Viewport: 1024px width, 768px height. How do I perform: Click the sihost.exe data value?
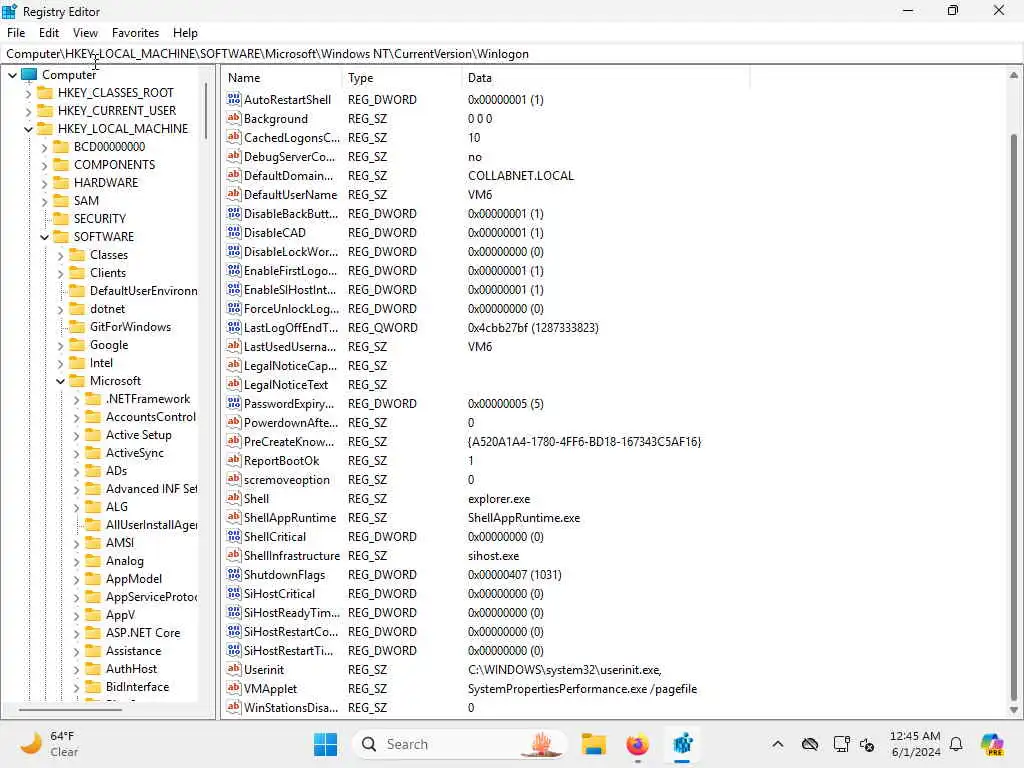coord(493,556)
